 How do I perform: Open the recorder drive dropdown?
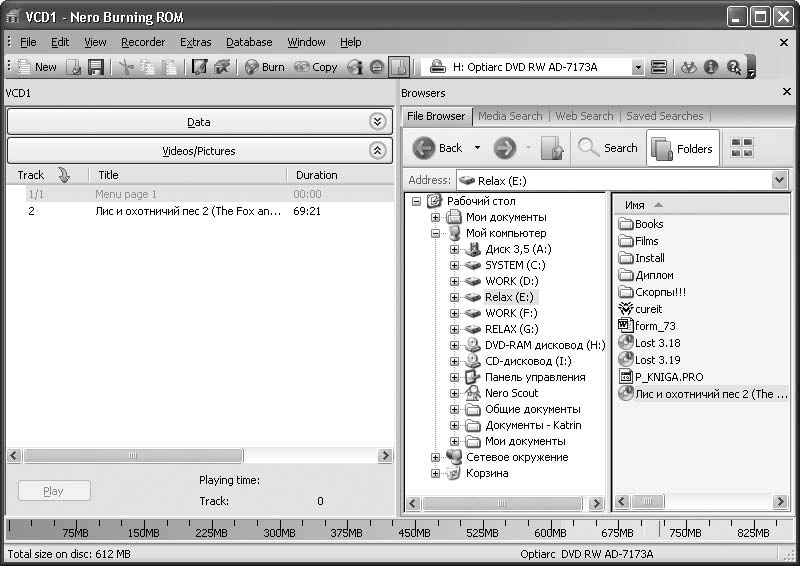[x=637, y=67]
